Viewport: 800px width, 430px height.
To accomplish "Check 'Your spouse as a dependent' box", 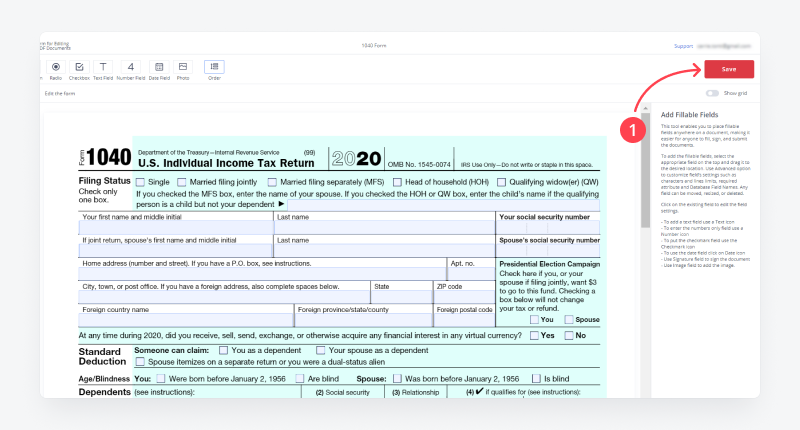I will 320,350.
